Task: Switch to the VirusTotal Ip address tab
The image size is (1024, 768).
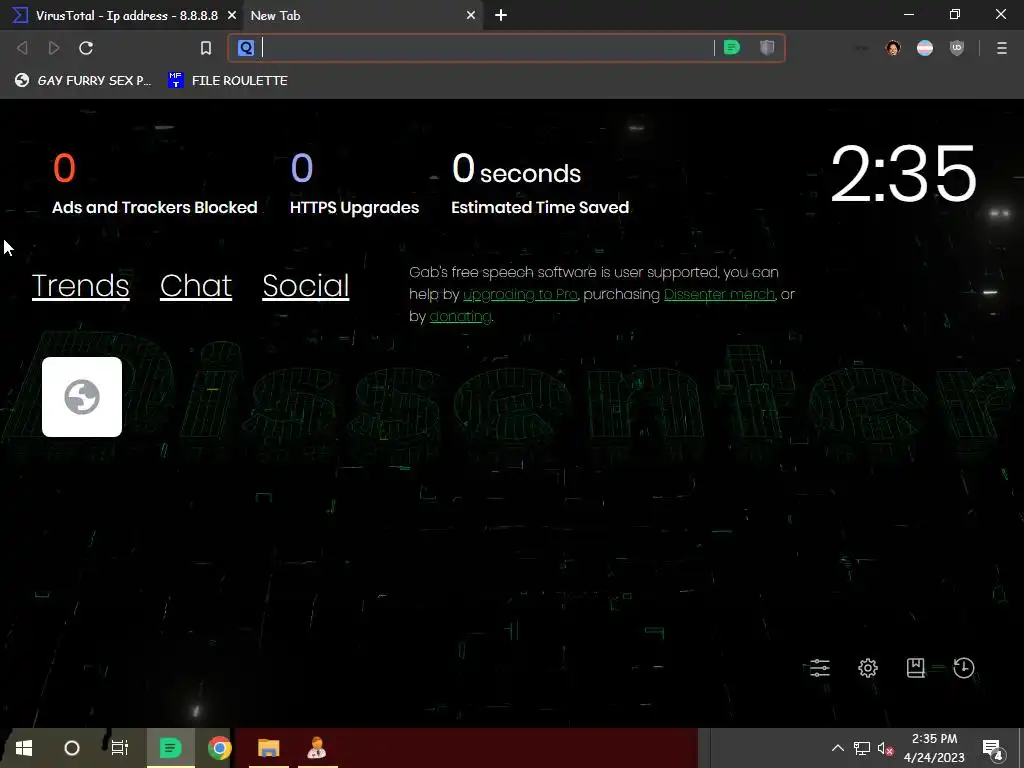Action: click(121, 15)
